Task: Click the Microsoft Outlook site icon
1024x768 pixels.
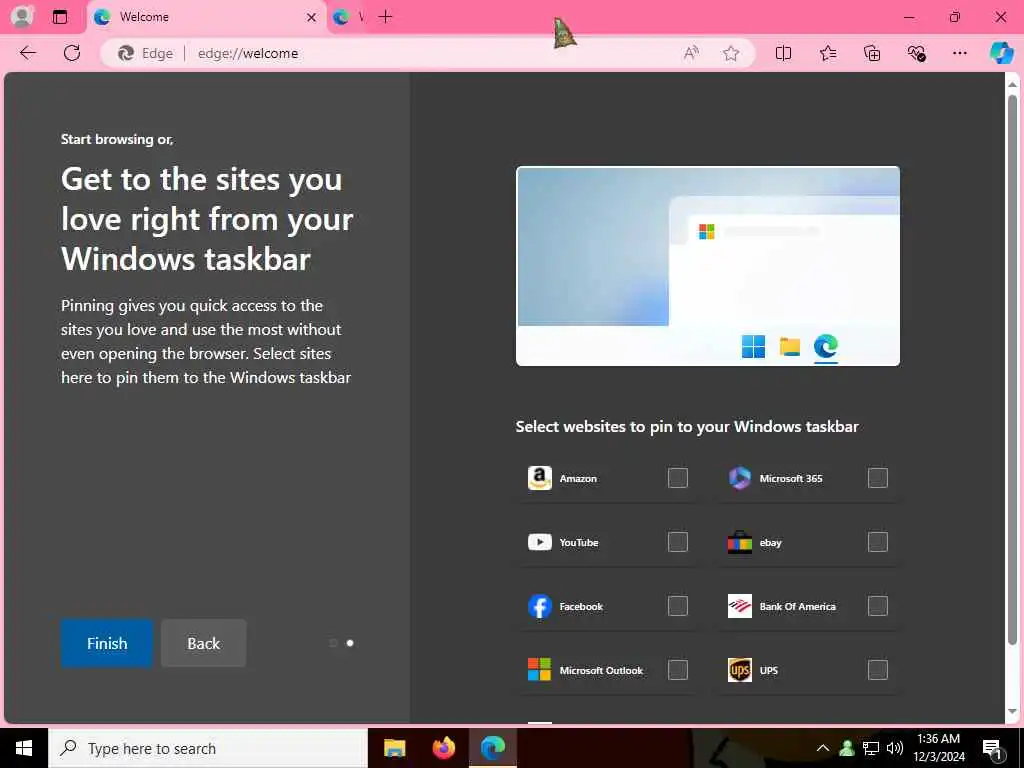Action: point(539,670)
